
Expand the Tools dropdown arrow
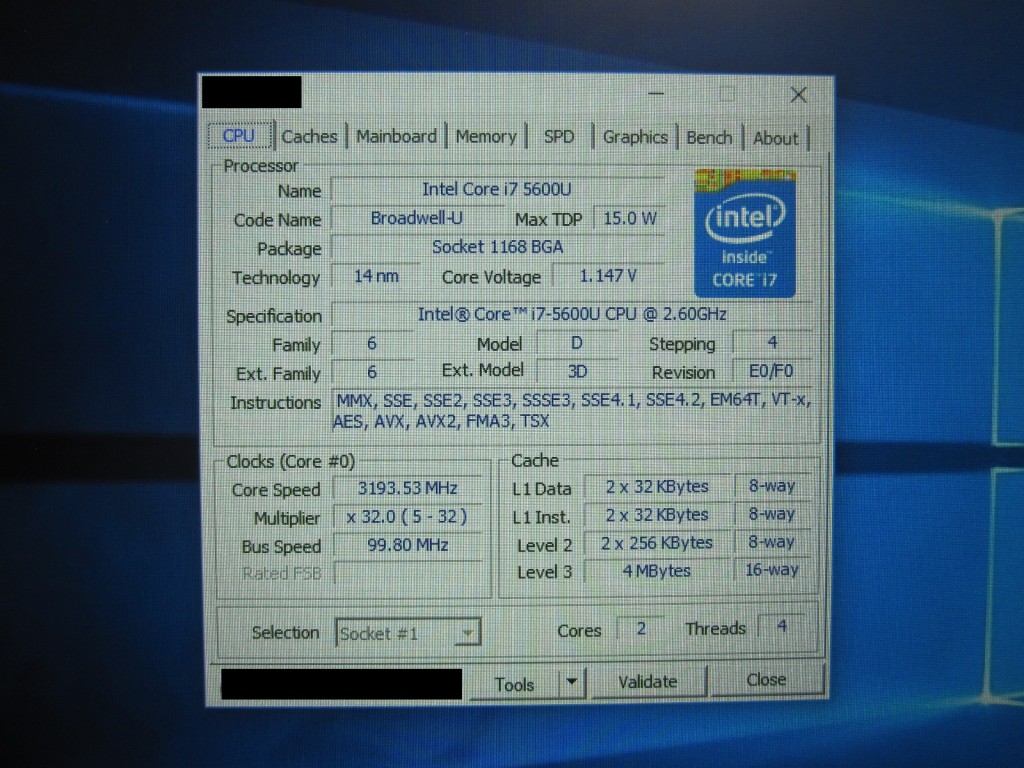(572, 683)
